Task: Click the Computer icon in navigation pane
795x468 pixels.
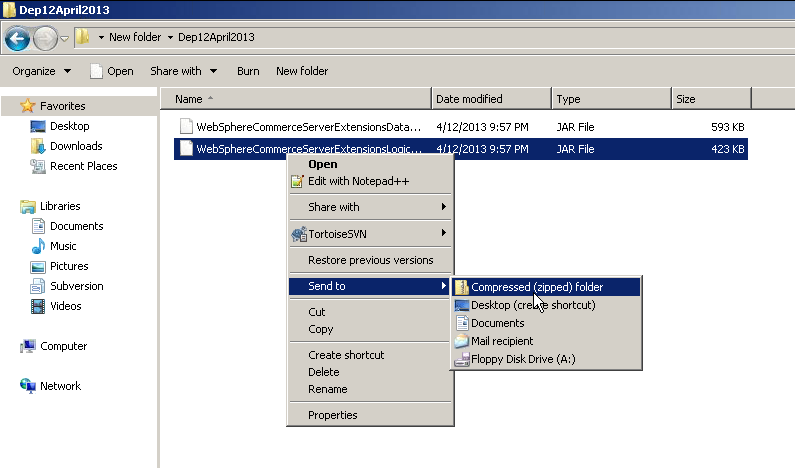Action: pos(28,346)
